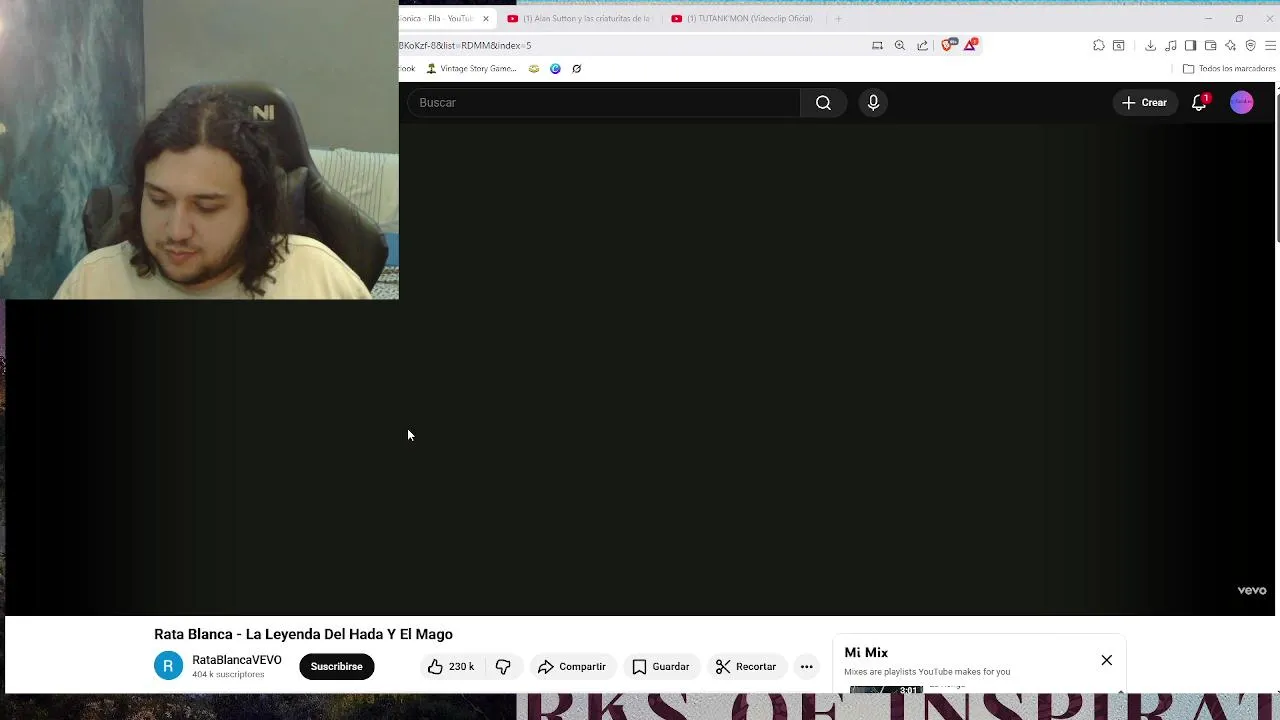The image size is (1280, 720).
Task: Subscribe with the Suscribirse button
Action: pyautogui.click(x=336, y=666)
